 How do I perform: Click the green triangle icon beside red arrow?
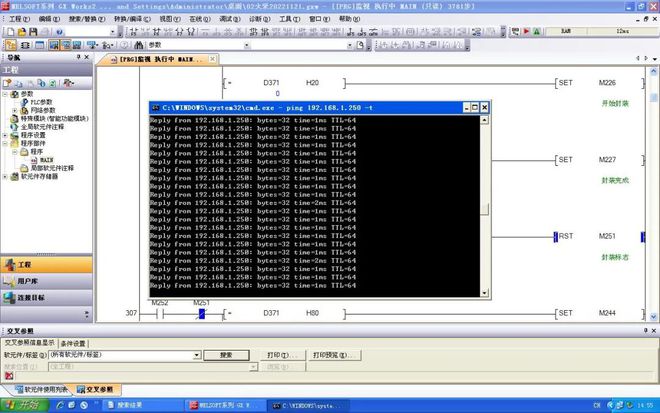(537, 32)
